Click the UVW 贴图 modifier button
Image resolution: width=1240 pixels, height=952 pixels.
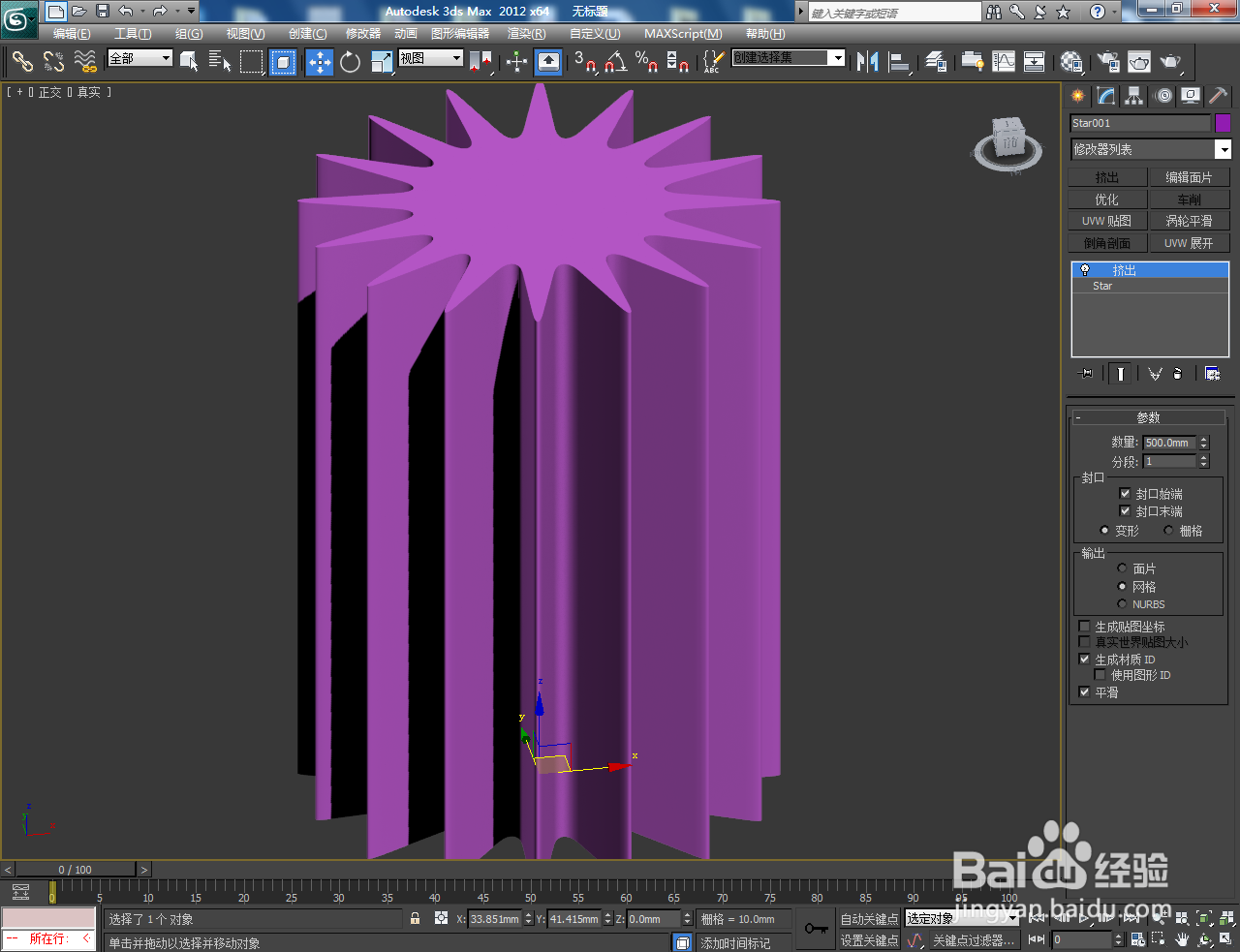[1107, 221]
